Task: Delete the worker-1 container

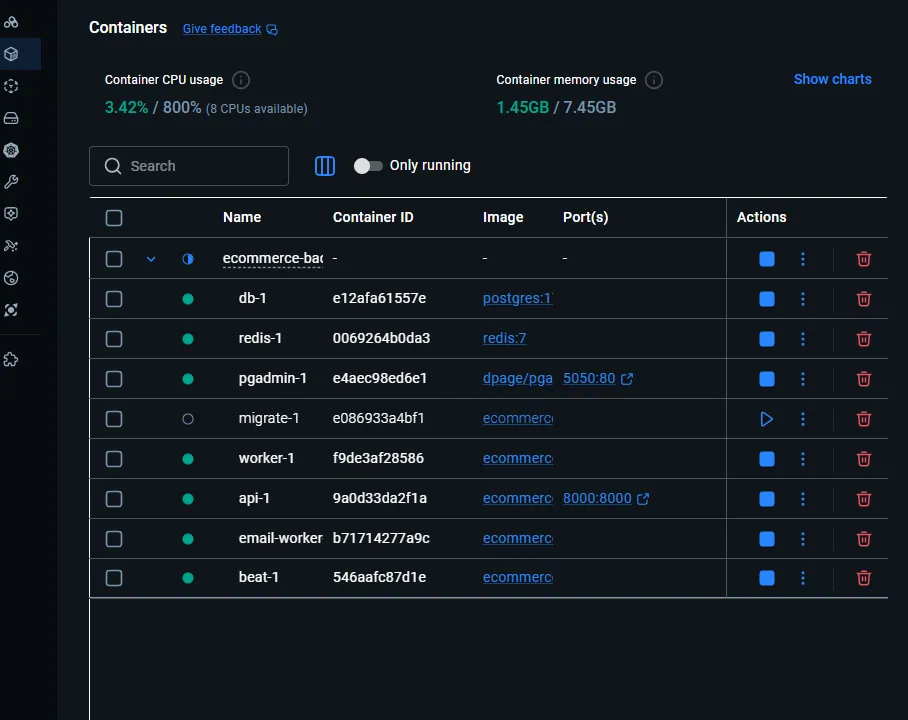Action: 863,459
